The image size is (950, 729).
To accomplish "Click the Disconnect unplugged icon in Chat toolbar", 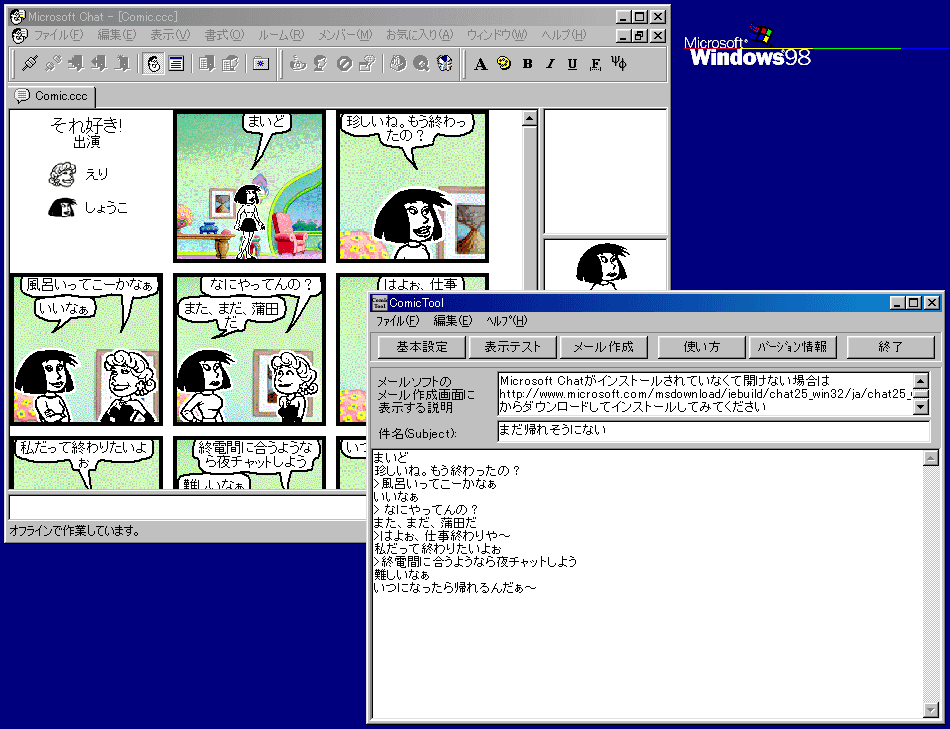I will tap(53, 63).
